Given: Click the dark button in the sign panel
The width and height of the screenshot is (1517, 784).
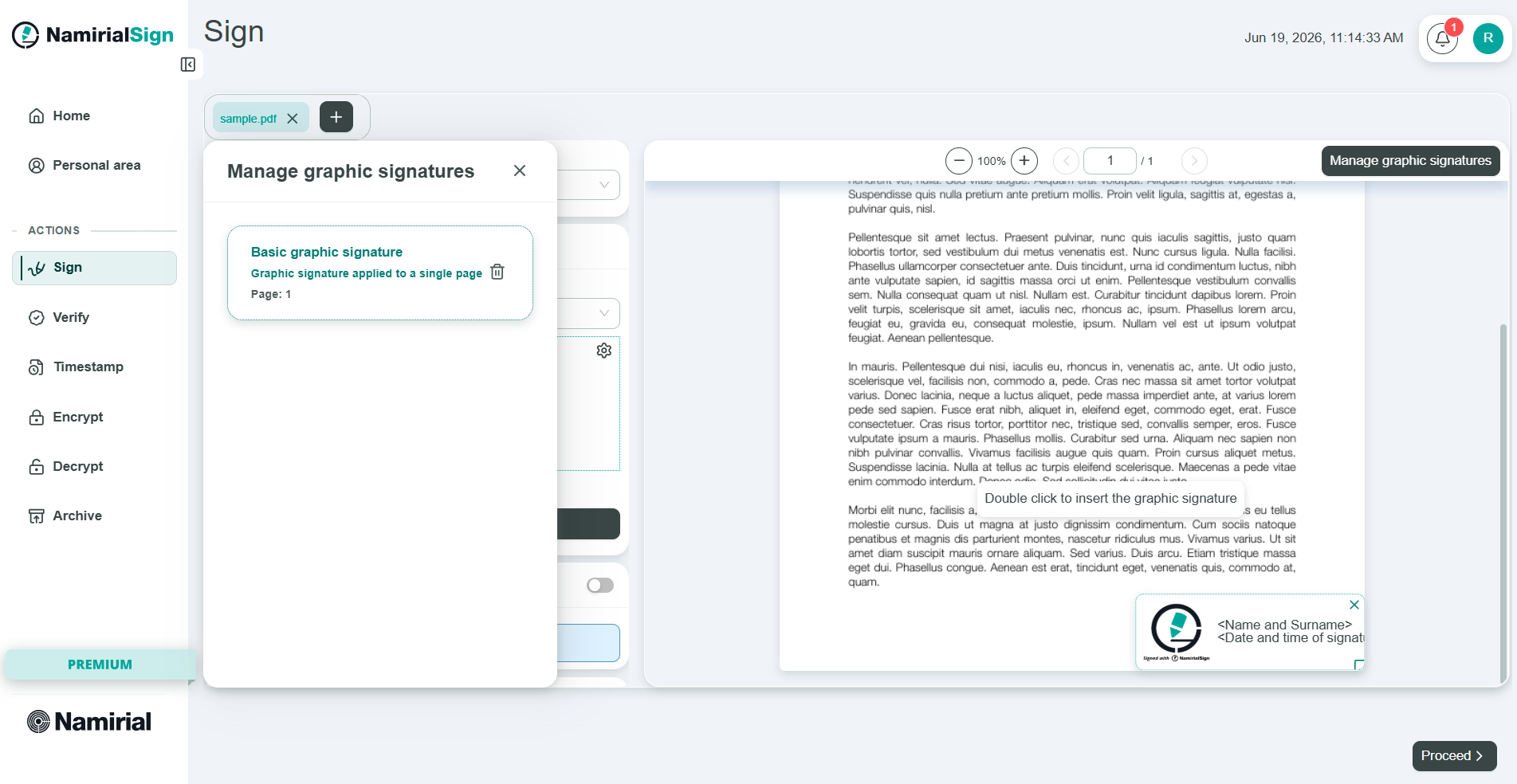Looking at the screenshot, I should pos(588,523).
